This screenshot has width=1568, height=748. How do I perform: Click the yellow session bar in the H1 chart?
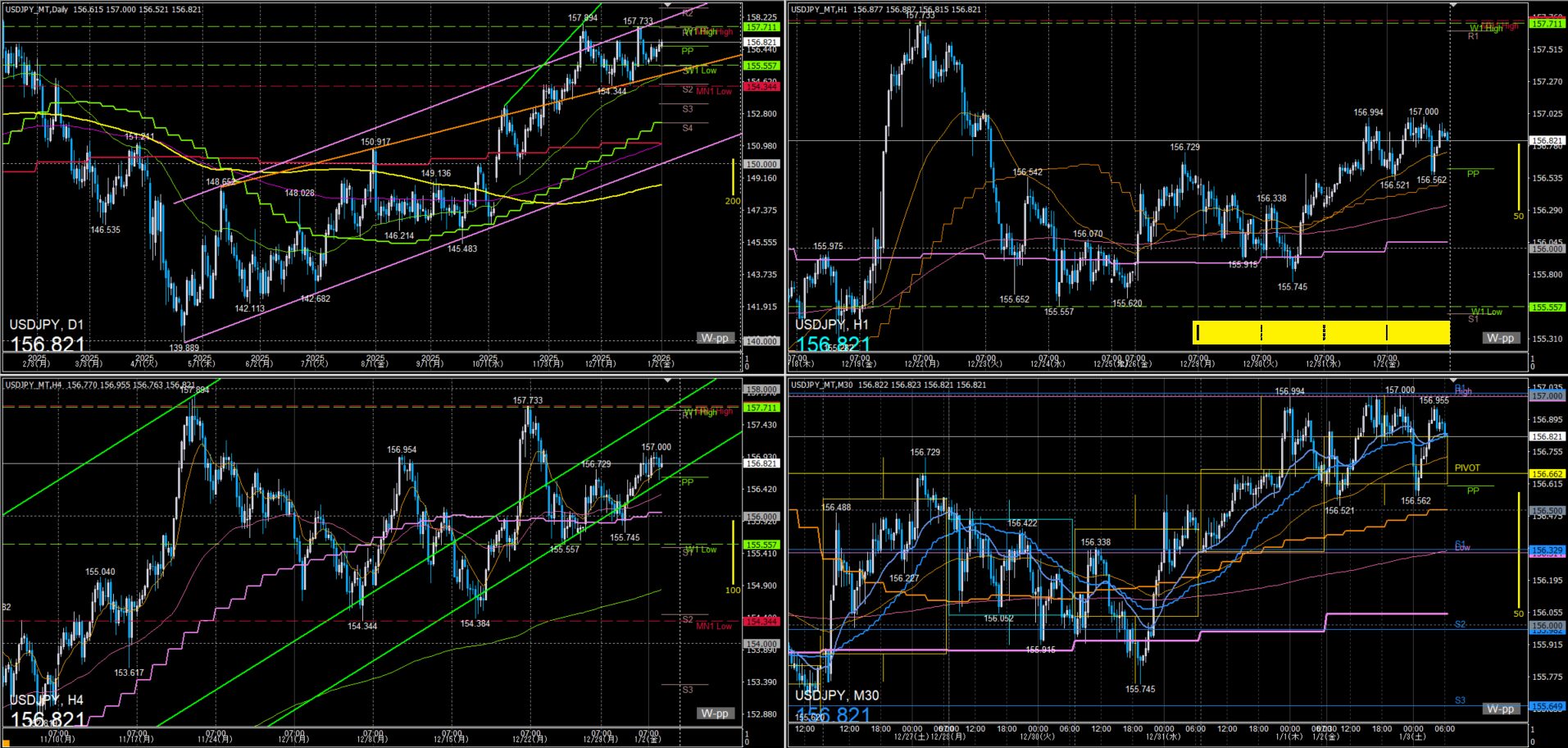(x=1320, y=332)
